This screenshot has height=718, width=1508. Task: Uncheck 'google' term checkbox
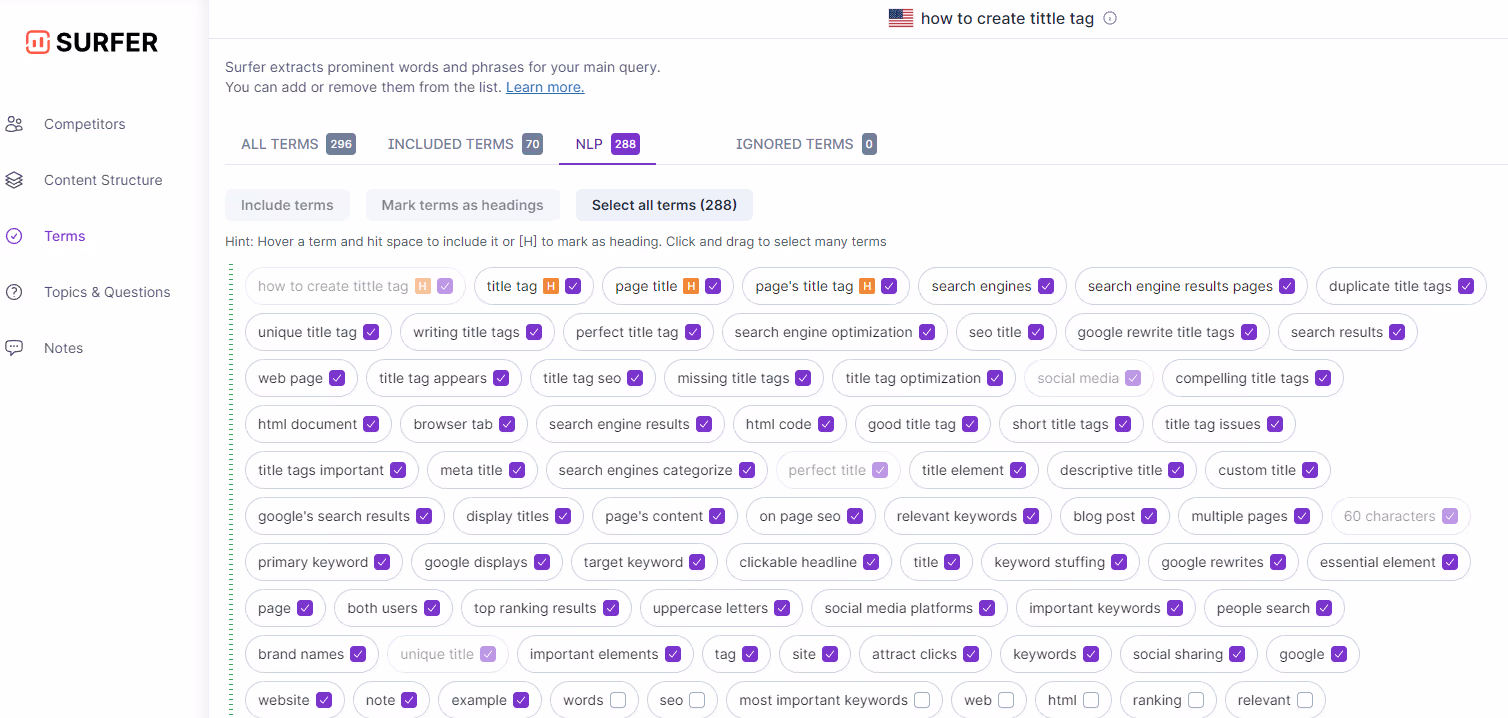pyautogui.click(x=1339, y=654)
